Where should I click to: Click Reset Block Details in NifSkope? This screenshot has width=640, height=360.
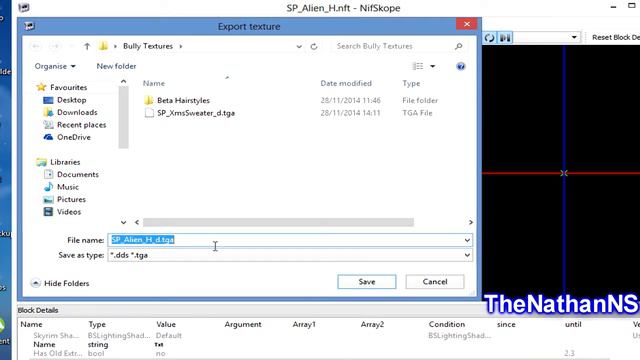tap(616, 37)
